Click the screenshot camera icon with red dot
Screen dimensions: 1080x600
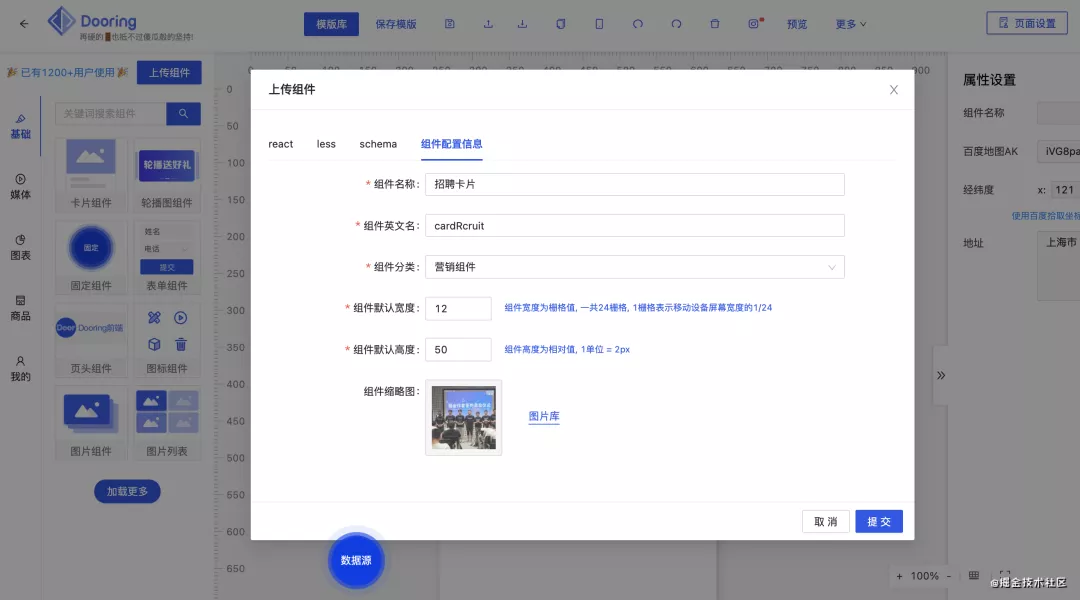tap(753, 23)
